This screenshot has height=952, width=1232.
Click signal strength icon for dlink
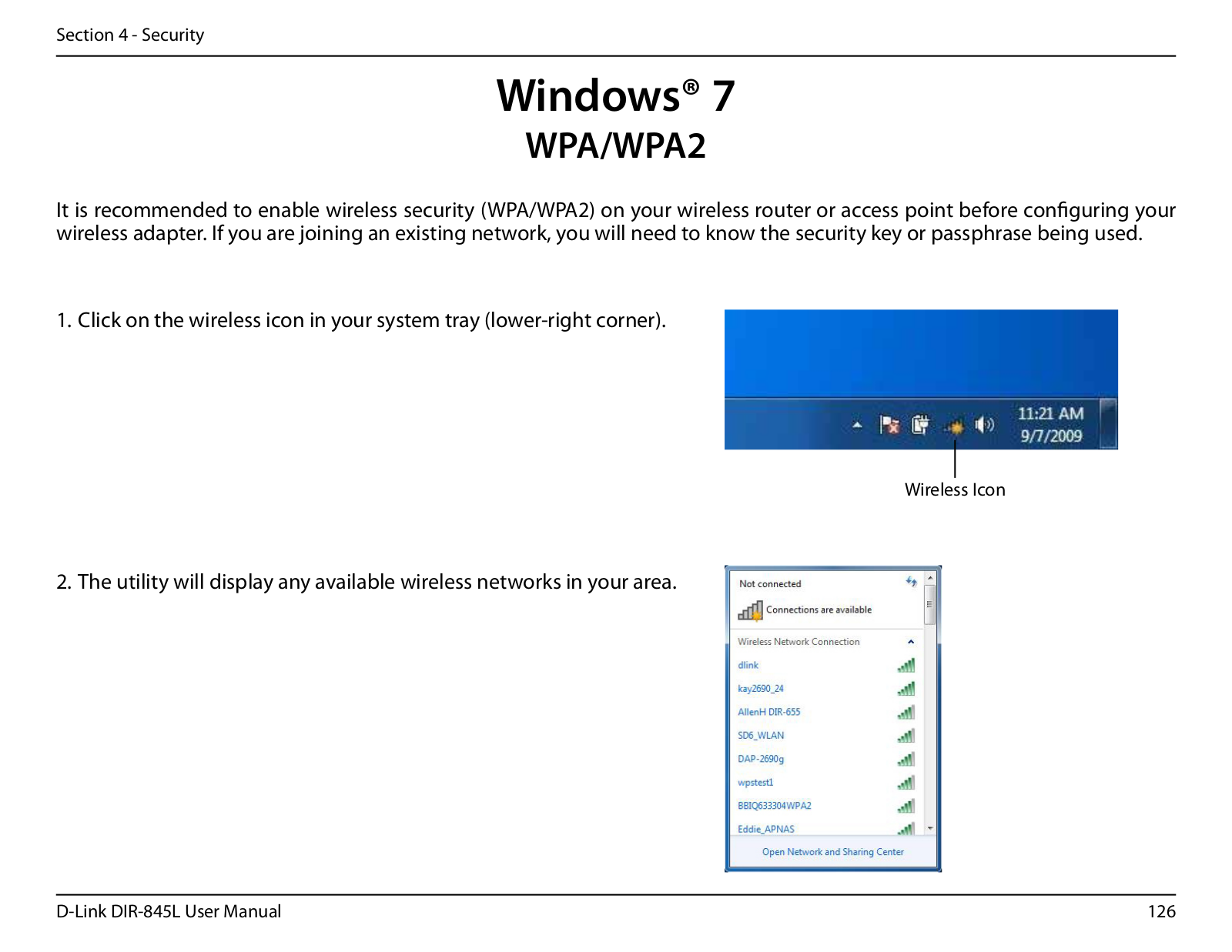pyautogui.click(x=906, y=665)
